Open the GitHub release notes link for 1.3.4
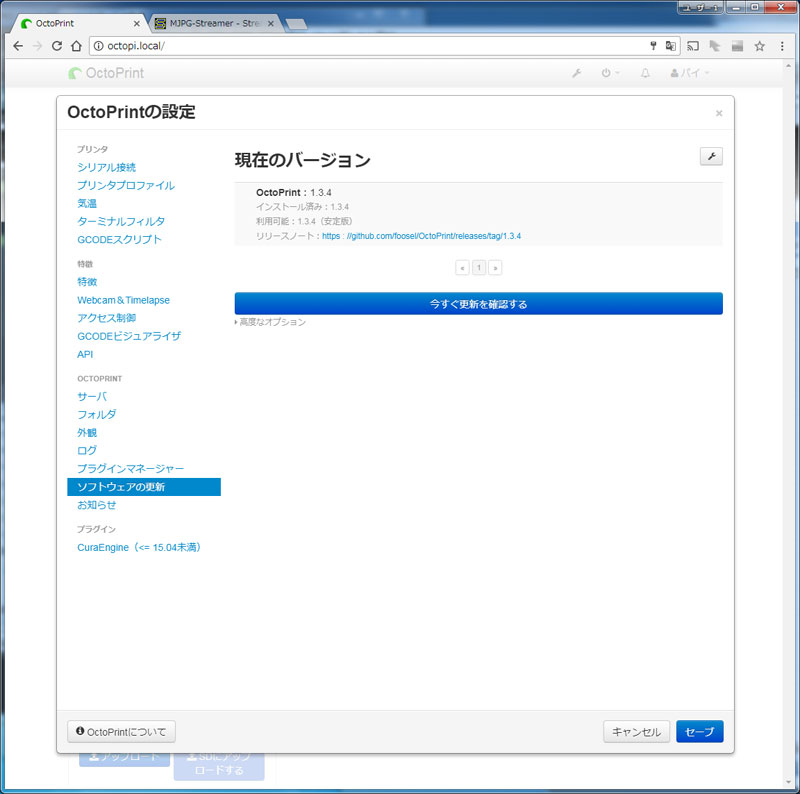This screenshot has width=800, height=794. tap(421, 236)
